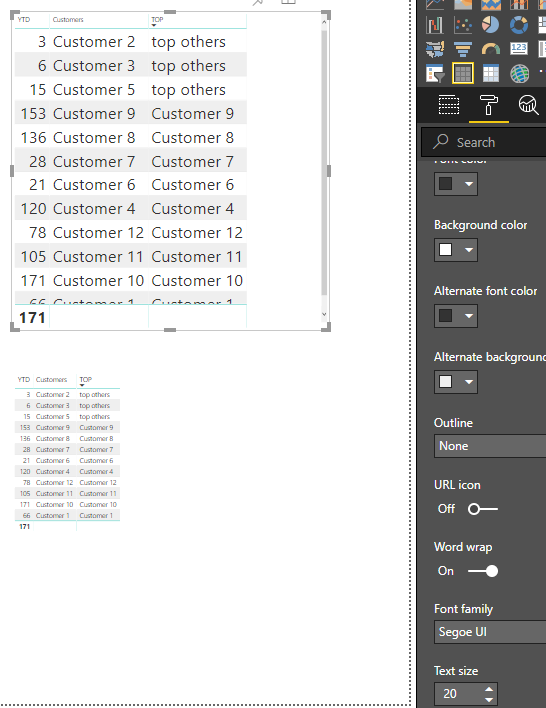The height and width of the screenshot is (708, 546).
Task: Select the bold total 171 in large table
Action: coord(32,318)
